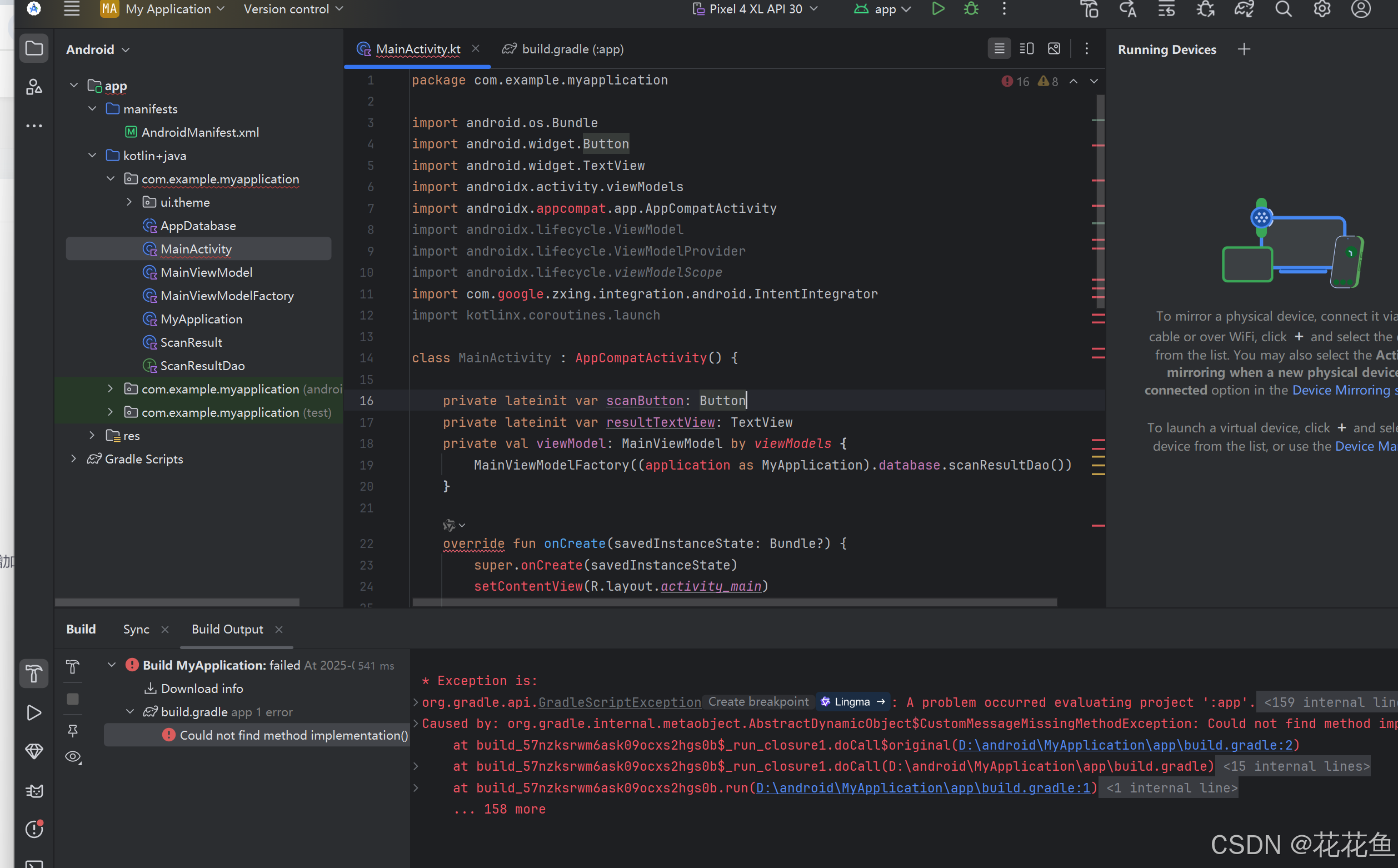Switch editor to Code-only view mode
Screen dimensions: 1398x868
(999, 49)
